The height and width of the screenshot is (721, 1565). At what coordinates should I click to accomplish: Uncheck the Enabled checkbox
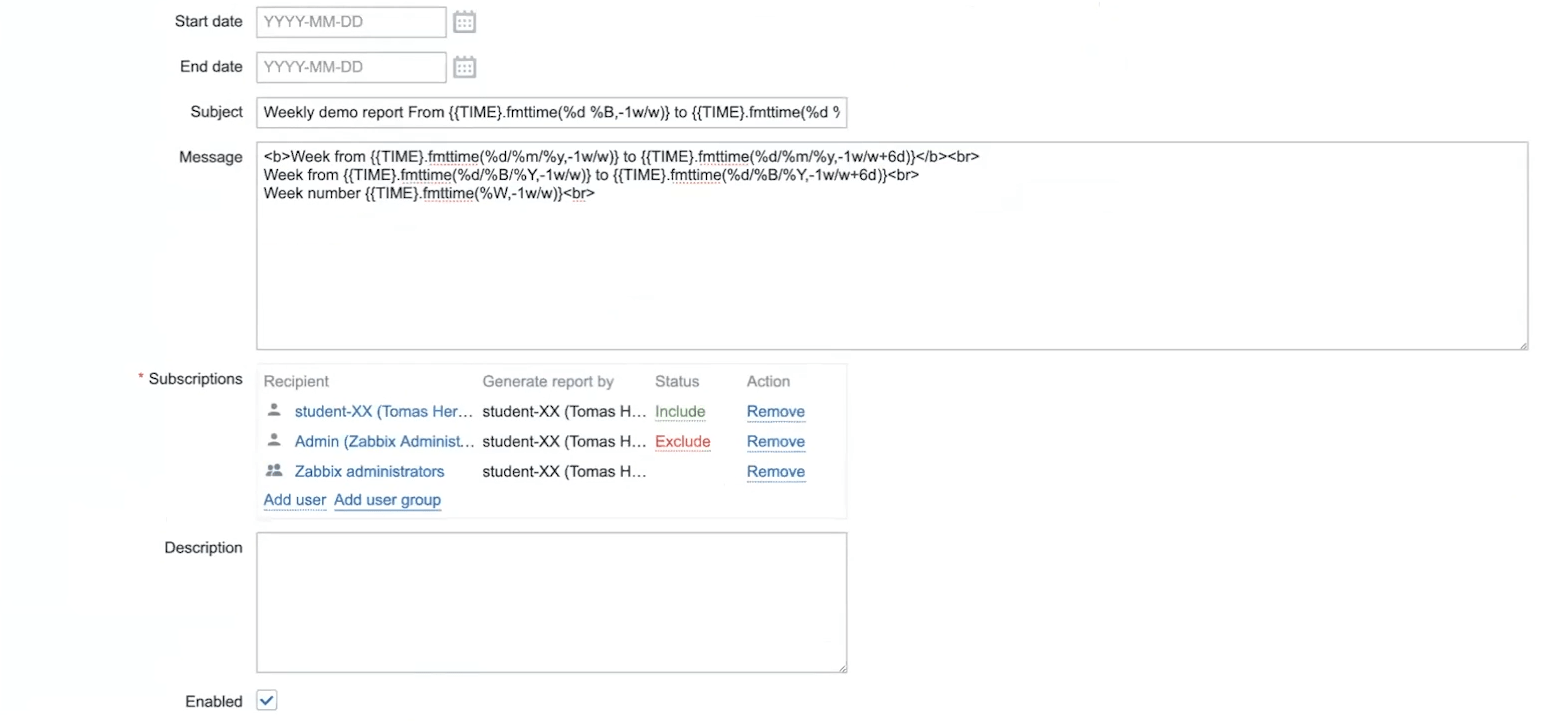pos(266,700)
